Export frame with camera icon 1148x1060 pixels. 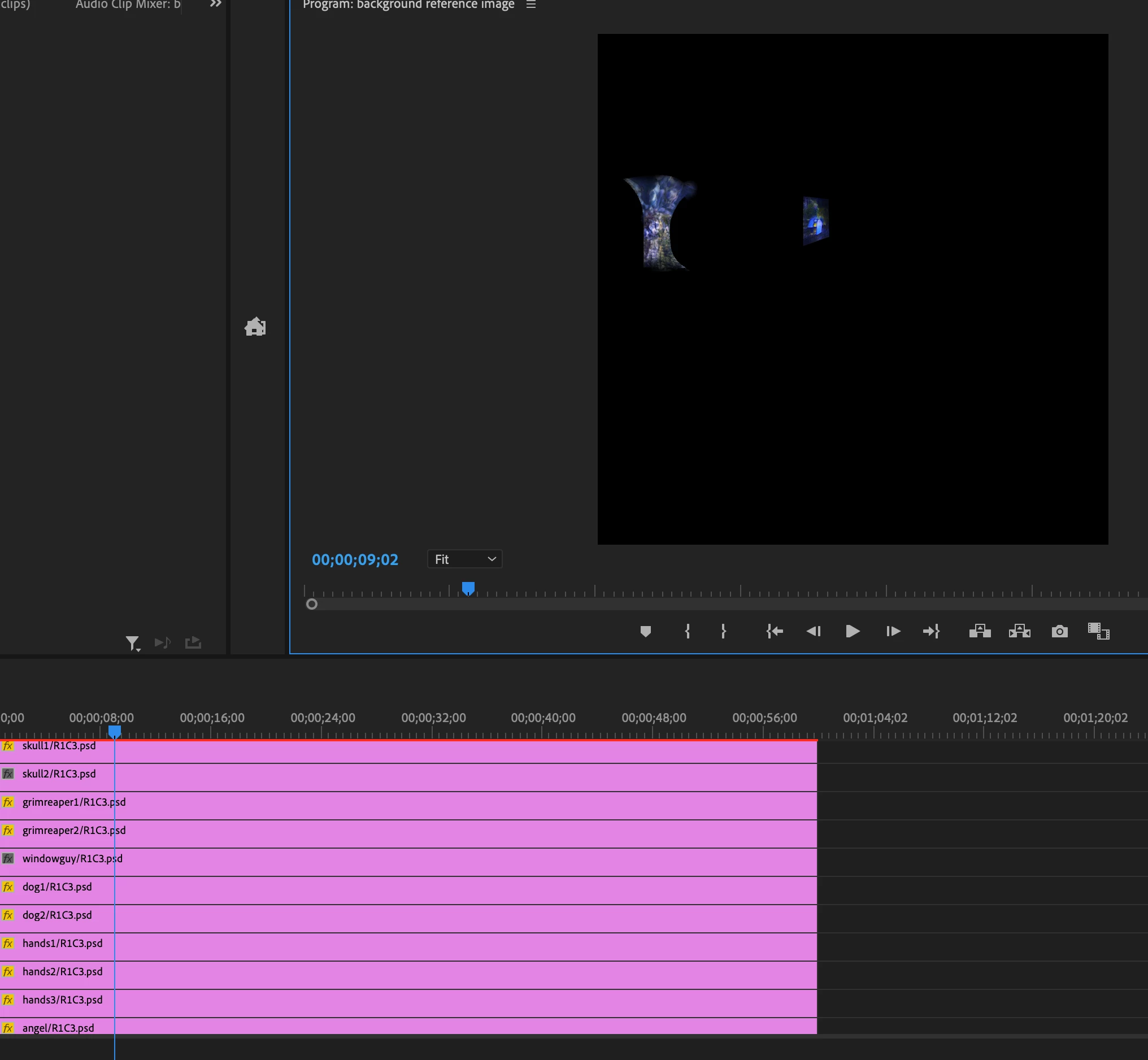coord(1059,632)
